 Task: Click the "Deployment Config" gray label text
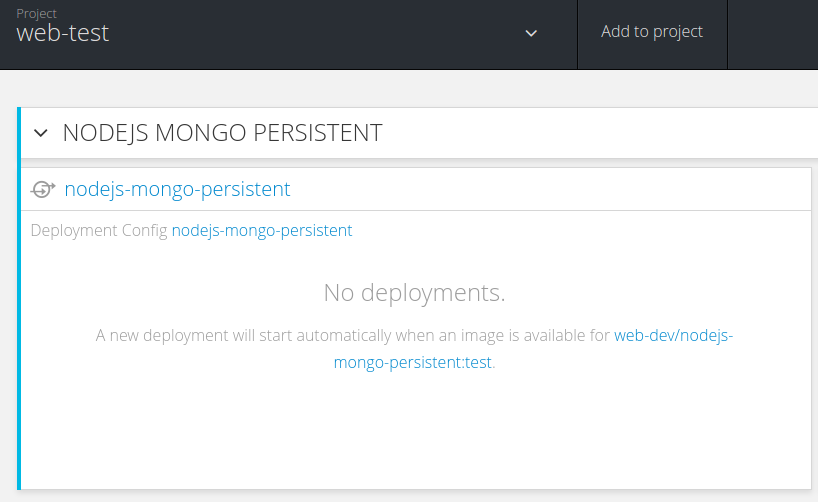99,230
